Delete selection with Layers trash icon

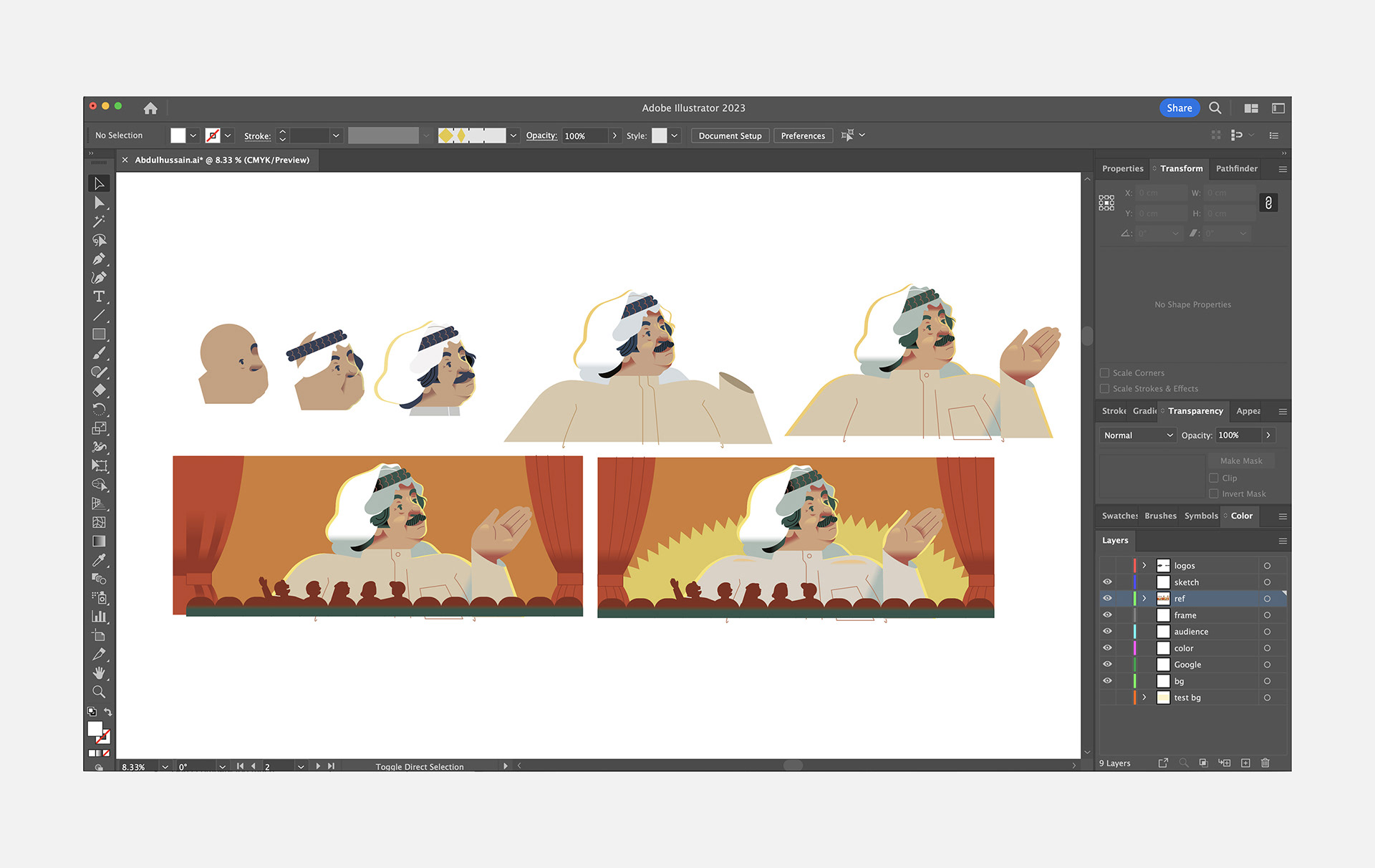click(1265, 763)
